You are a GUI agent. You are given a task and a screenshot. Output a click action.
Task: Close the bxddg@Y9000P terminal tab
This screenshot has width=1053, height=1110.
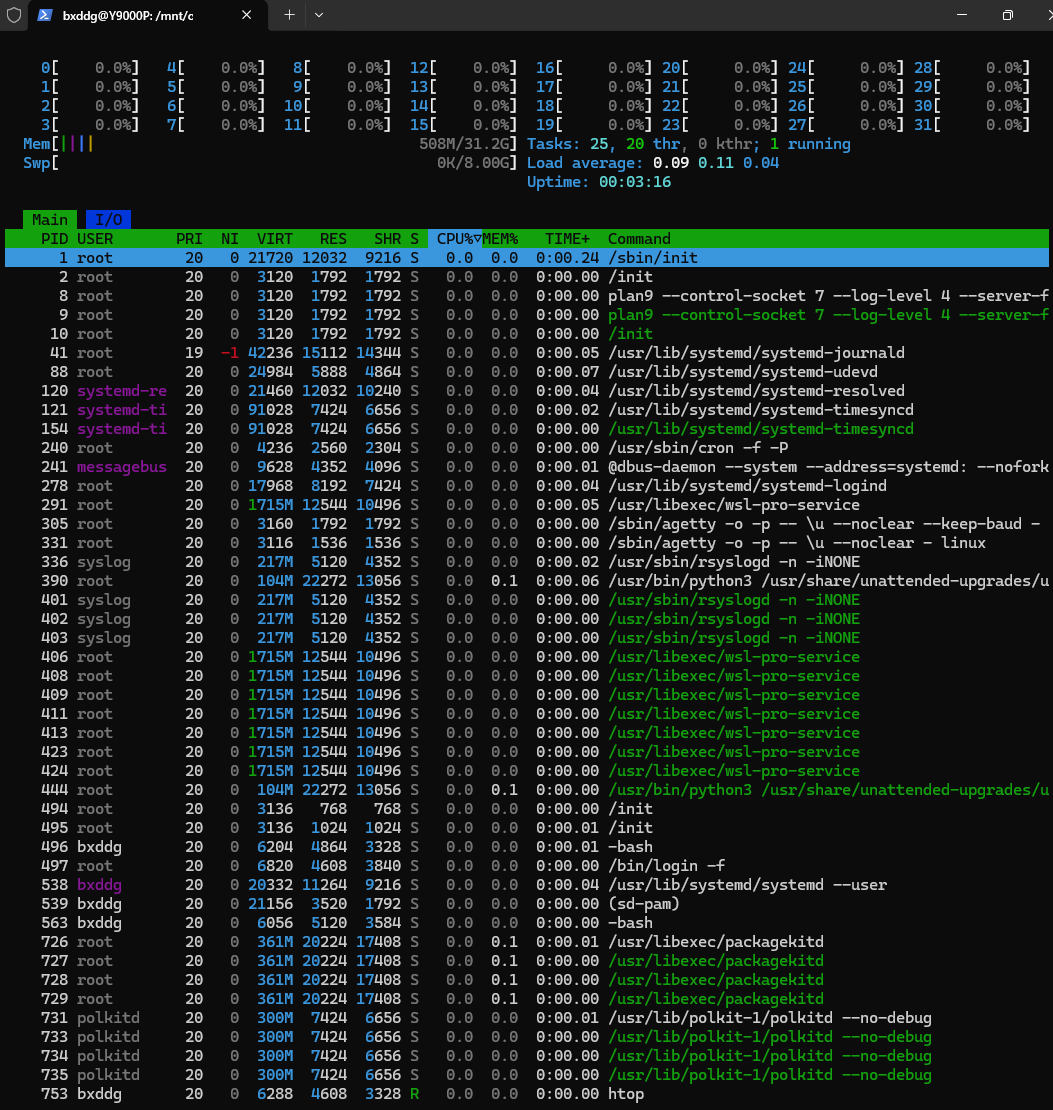click(243, 15)
